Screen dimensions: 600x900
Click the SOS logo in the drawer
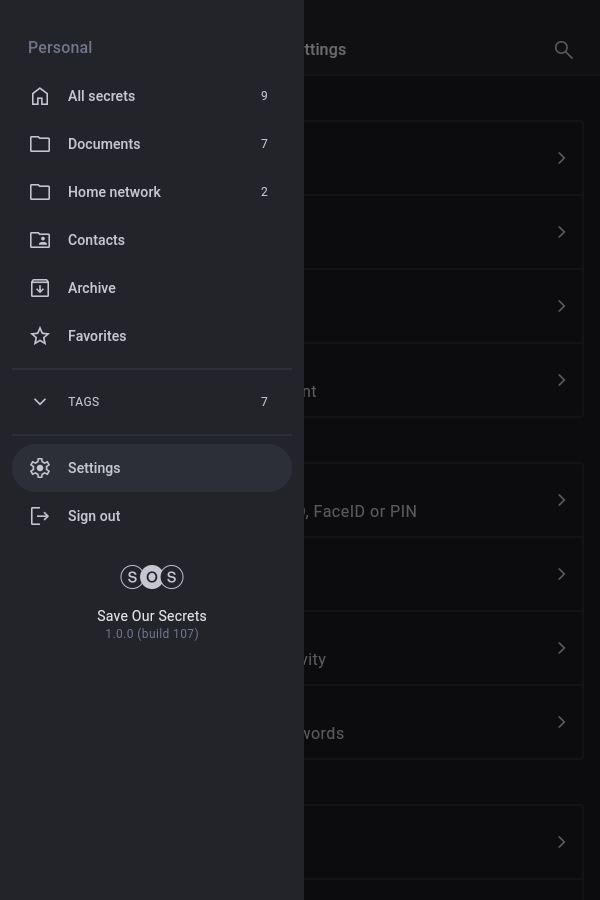click(152, 577)
